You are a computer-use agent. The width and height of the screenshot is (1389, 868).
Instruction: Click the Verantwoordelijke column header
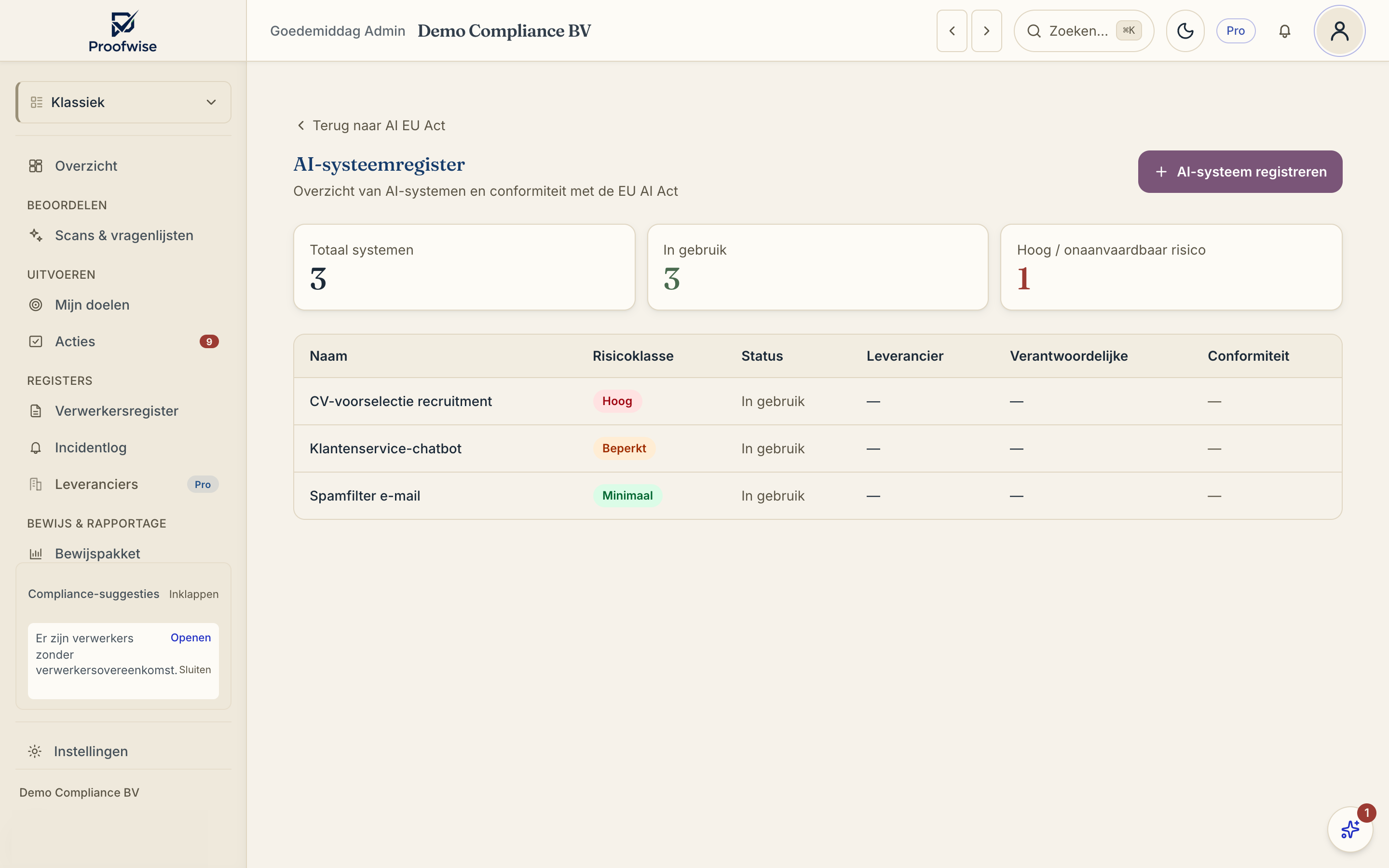click(1069, 356)
